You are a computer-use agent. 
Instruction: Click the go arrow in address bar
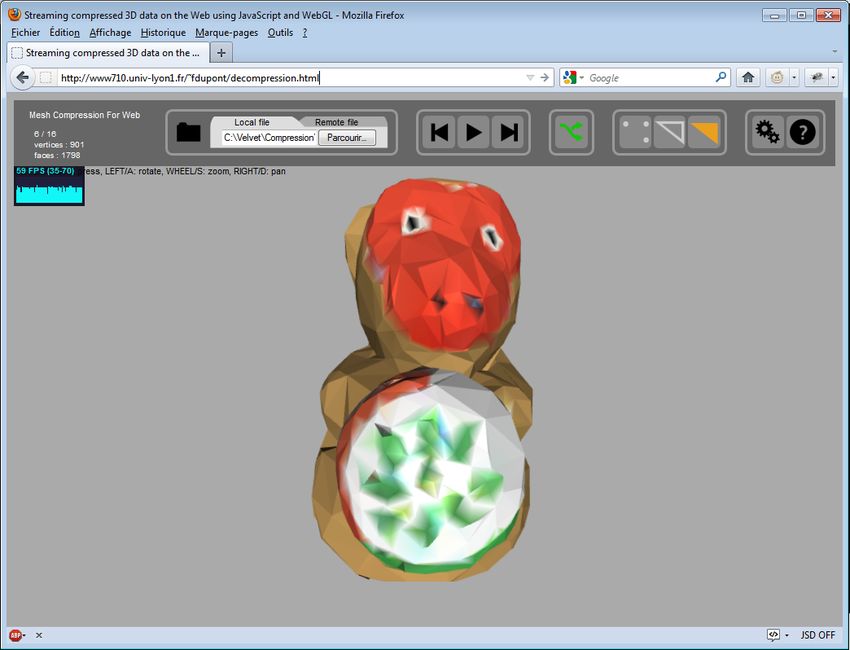point(544,78)
